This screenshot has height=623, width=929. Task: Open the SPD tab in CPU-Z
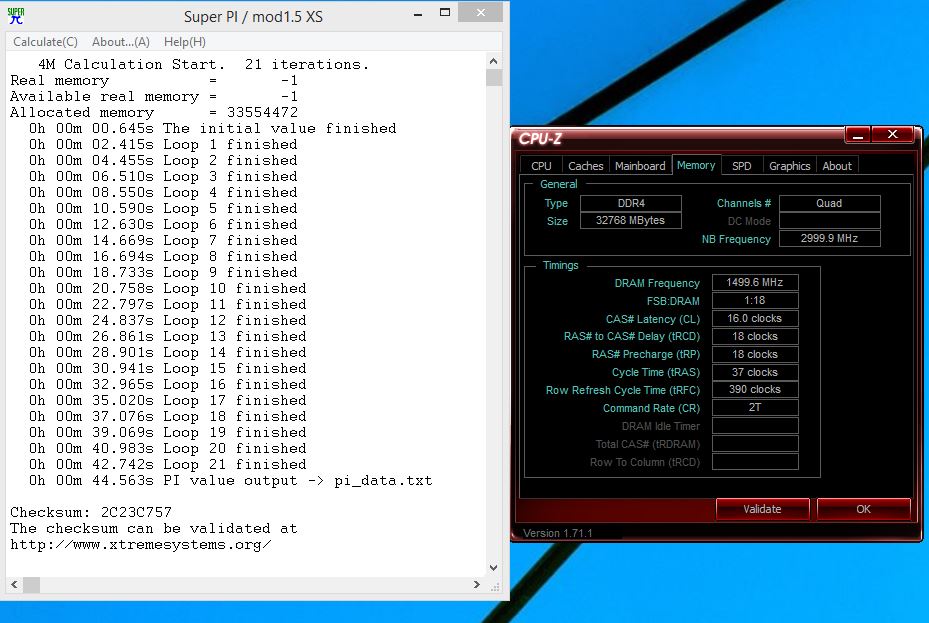coord(742,166)
